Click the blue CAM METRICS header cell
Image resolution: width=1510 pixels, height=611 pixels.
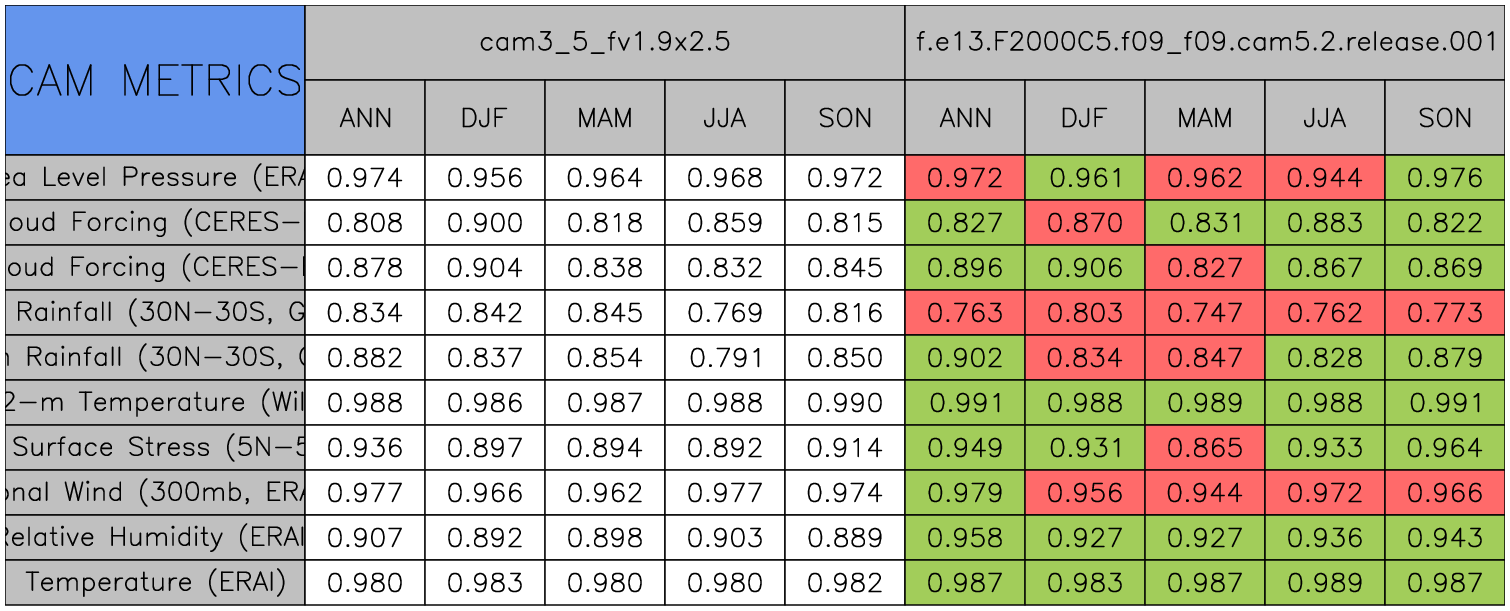(155, 80)
